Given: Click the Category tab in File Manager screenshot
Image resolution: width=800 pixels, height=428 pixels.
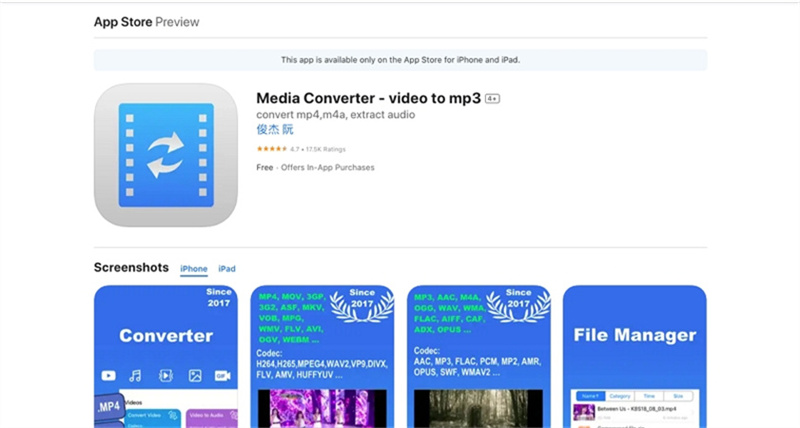Looking at the screenshot, I should (619, 396).
